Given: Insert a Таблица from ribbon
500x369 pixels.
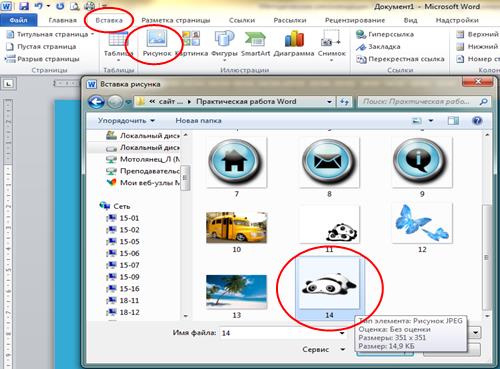Looking at the screenshot, I should (x=118, y=45).
